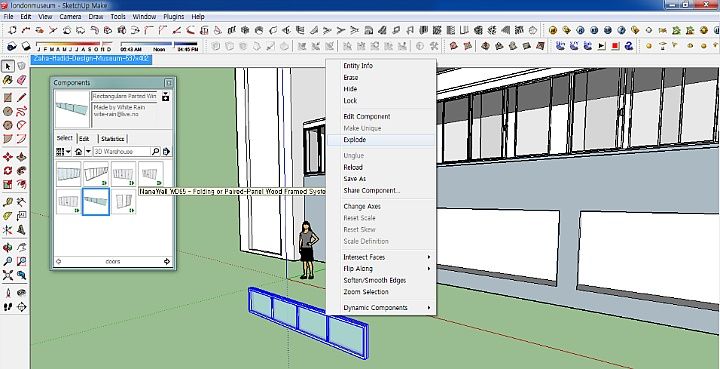Viewport: 720px width, 369px height.
Task: Choose Lock from context menu
Action: pos(381,101)
